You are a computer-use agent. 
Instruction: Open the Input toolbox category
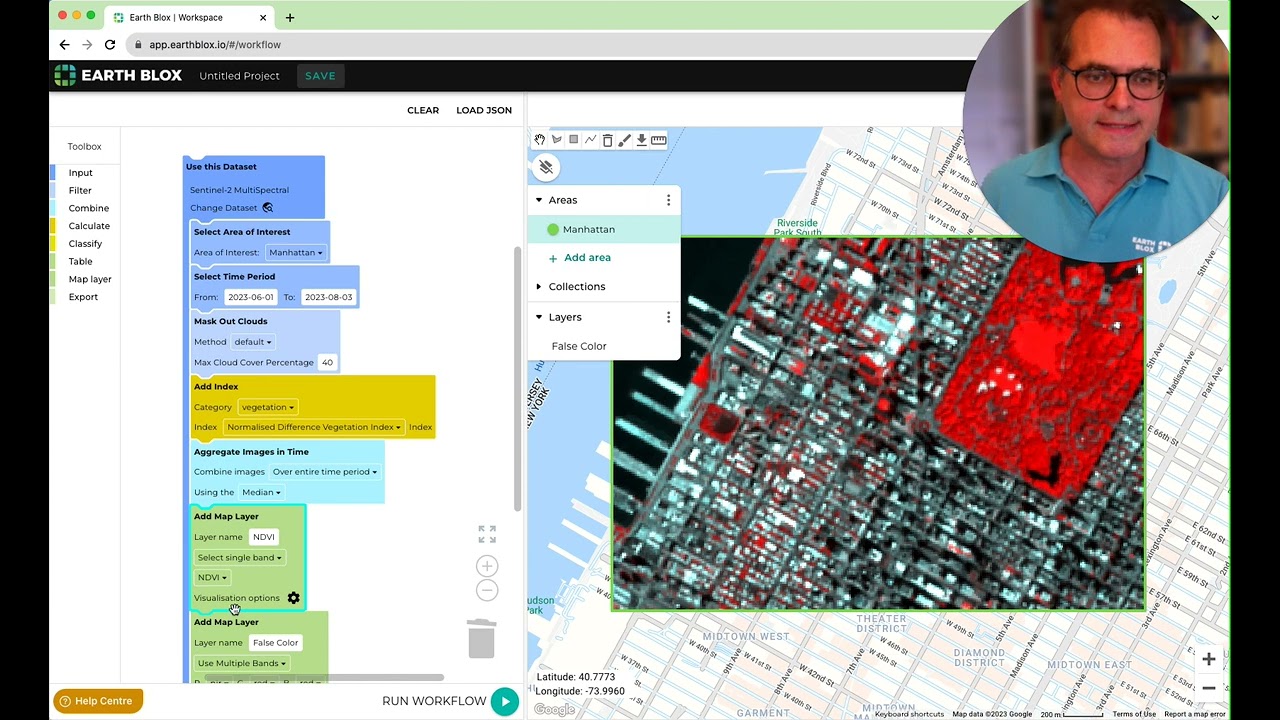(80, 173)
